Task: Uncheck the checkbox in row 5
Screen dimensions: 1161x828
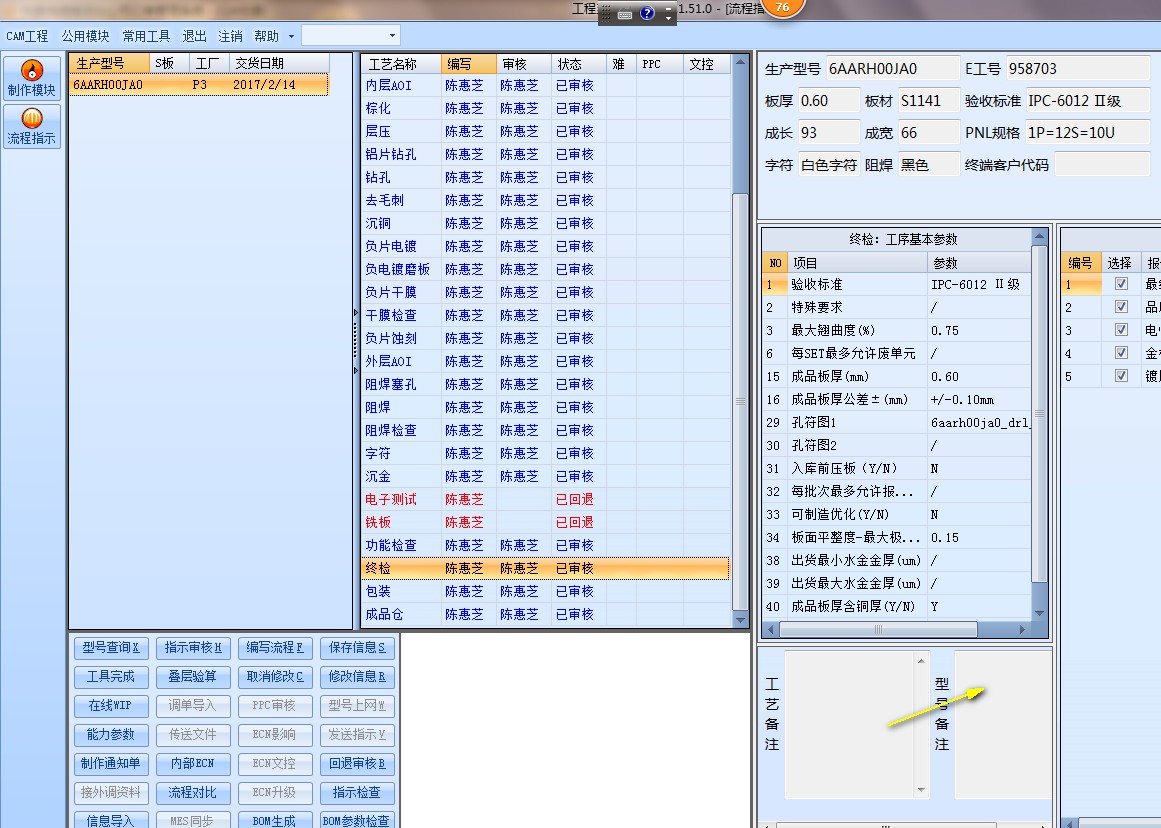Action: [x=1121, y=375]
